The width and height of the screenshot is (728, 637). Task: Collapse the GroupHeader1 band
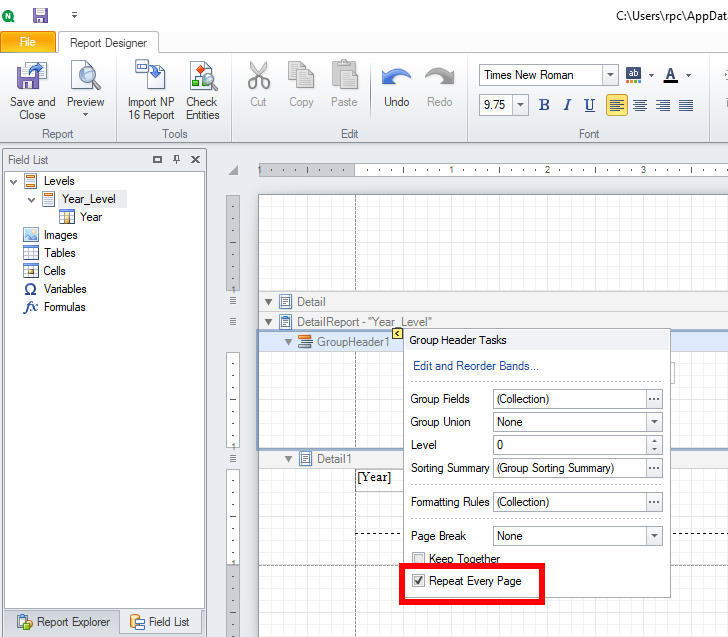pyautogui.click(x=288, y=342)
